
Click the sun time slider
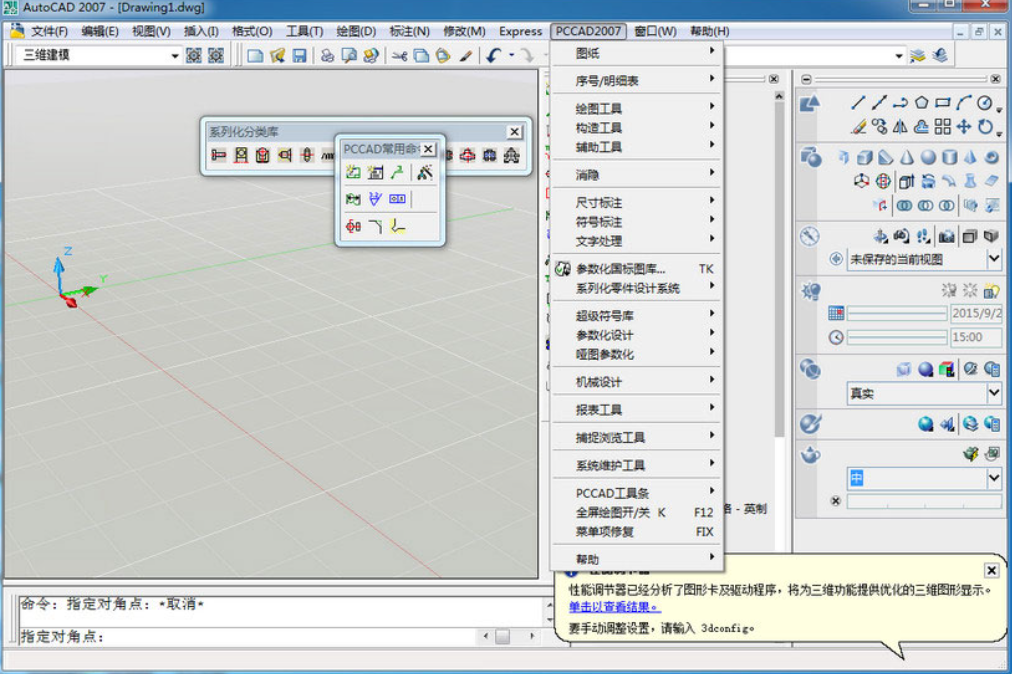click(x=896, y=337)
